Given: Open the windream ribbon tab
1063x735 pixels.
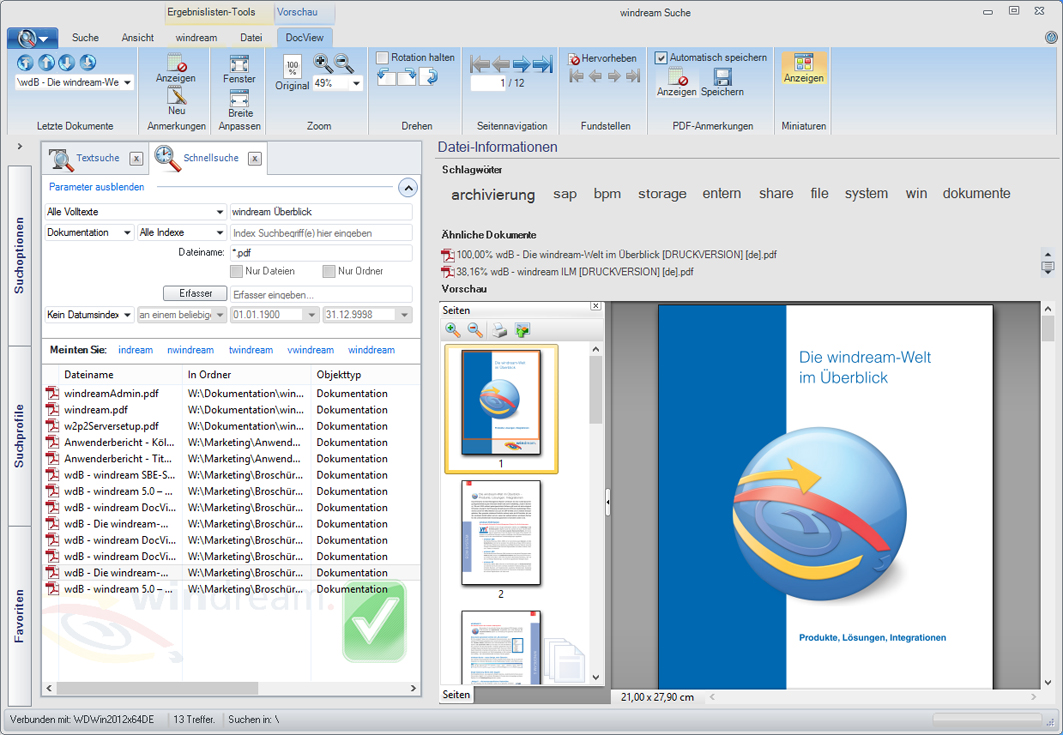Looking at the screenshot, I should point(197,38).
